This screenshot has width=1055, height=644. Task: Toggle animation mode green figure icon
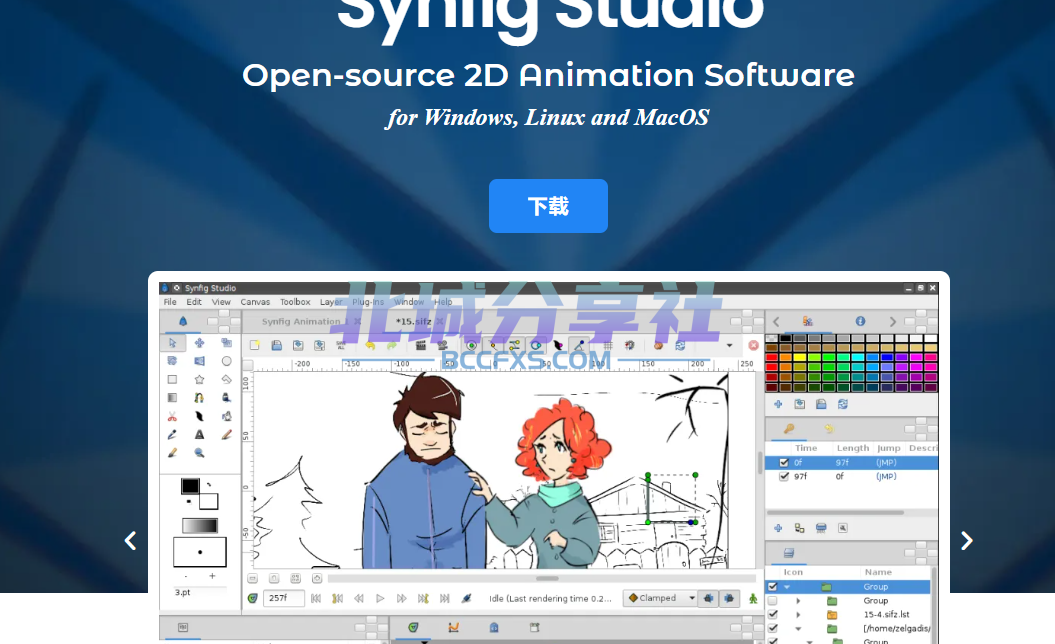[x=753, y=598]
